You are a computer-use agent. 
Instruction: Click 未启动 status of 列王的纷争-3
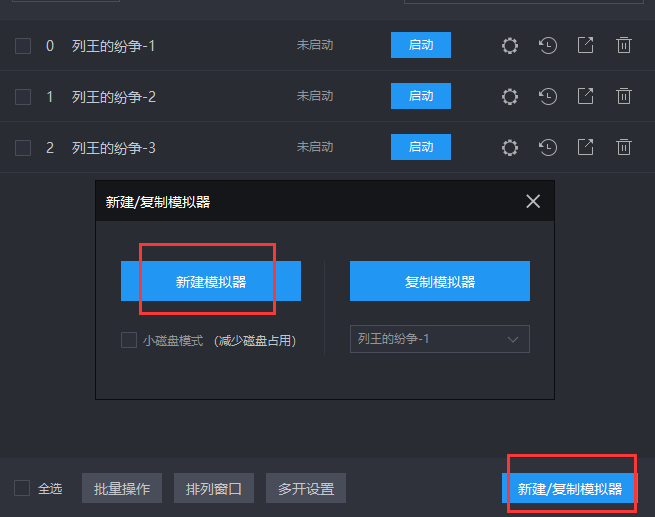click(315, 147)
